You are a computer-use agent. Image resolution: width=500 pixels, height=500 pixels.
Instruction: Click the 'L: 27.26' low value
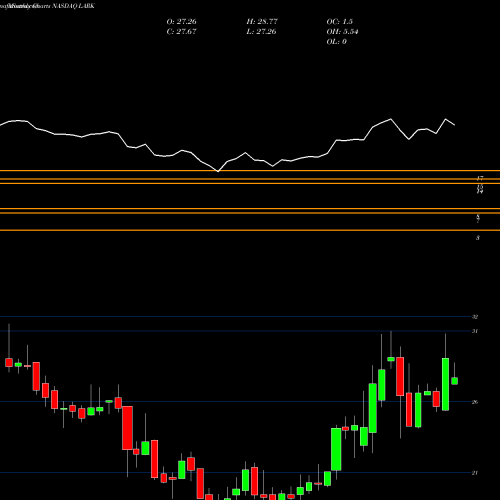(262, 32)
